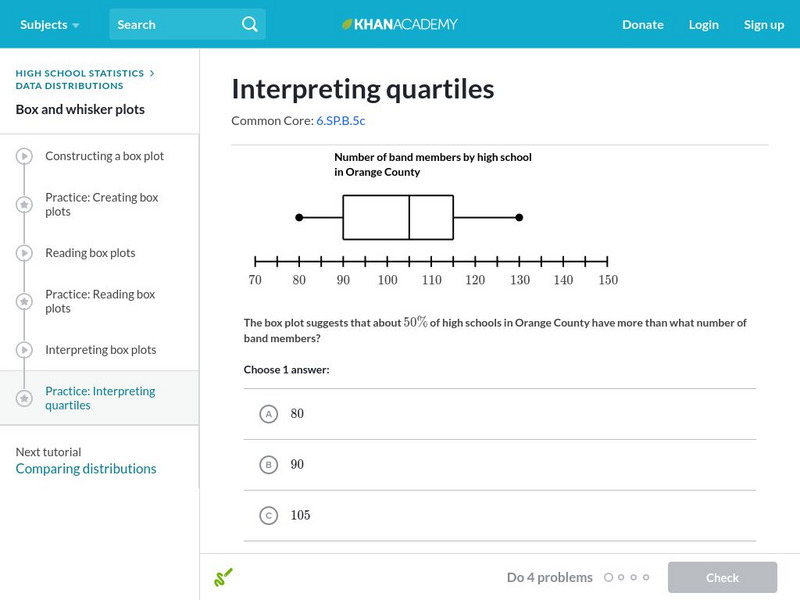Go to Comparing distributions tutorial
The image size is (800, 600).
86,469
